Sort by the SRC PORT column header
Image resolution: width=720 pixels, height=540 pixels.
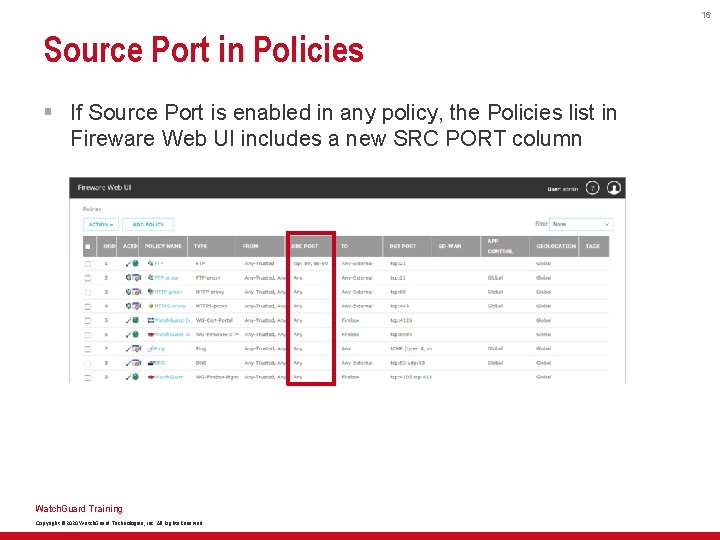311,246
